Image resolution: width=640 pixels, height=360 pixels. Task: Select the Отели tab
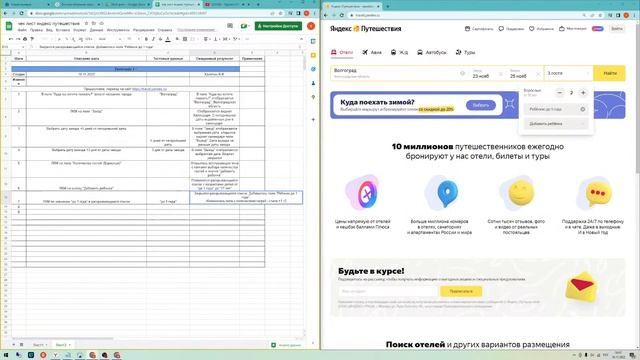[342, 52]
